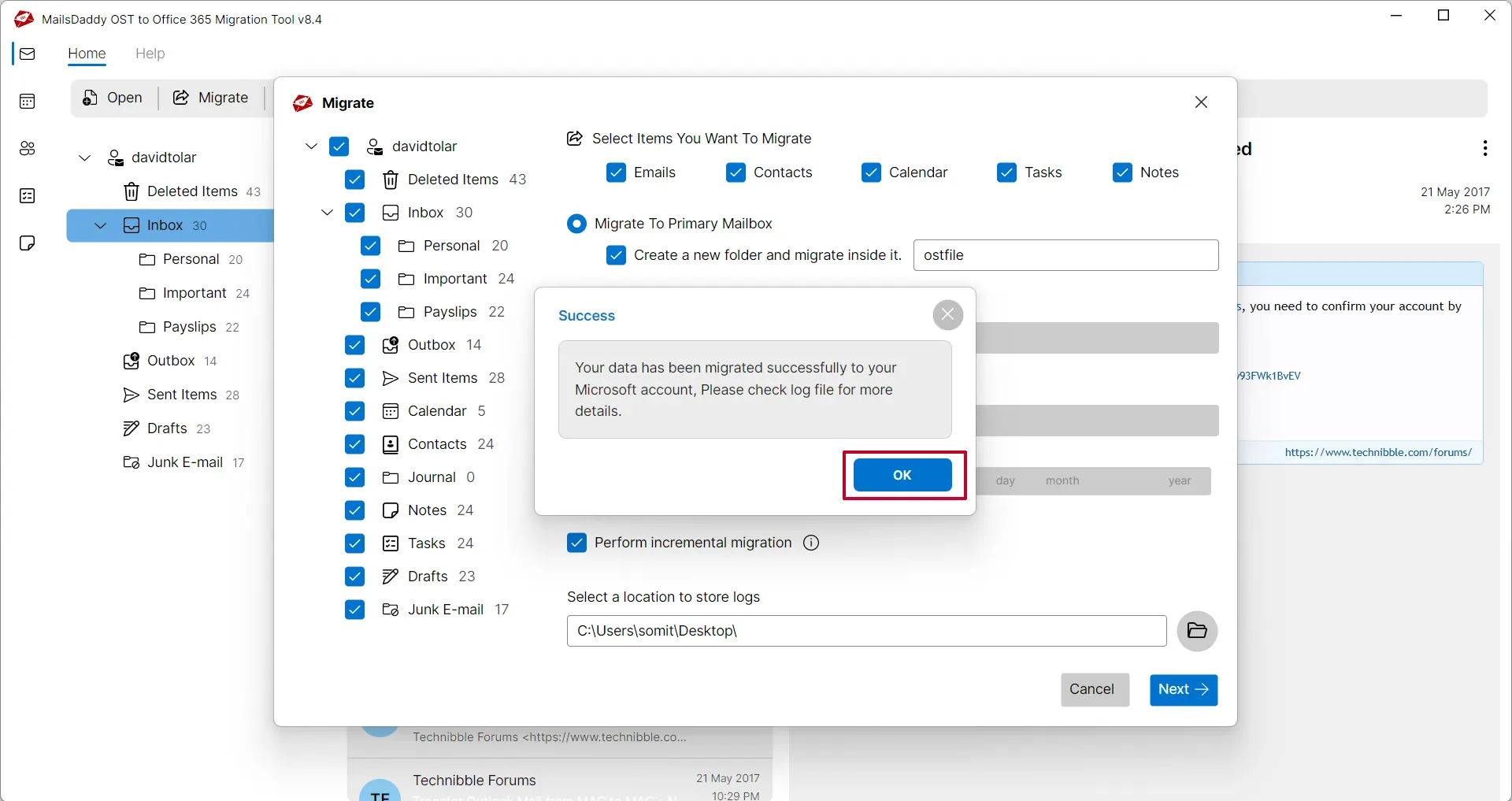Open the Notes view in the left sidebar
Viewport: 1512px width, 801px height.
pos(28,243)
